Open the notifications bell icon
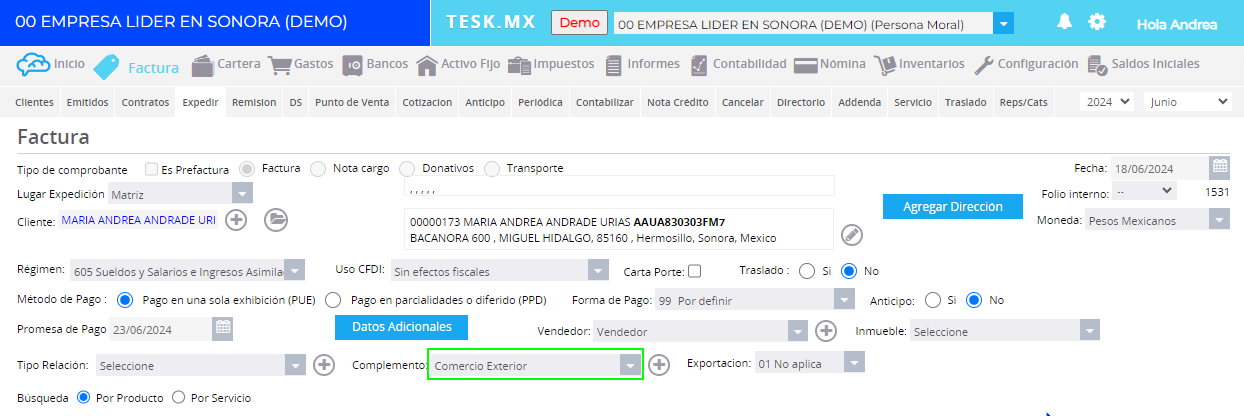This screenshot has height=416, width=1244. [x=1064, y=22]
